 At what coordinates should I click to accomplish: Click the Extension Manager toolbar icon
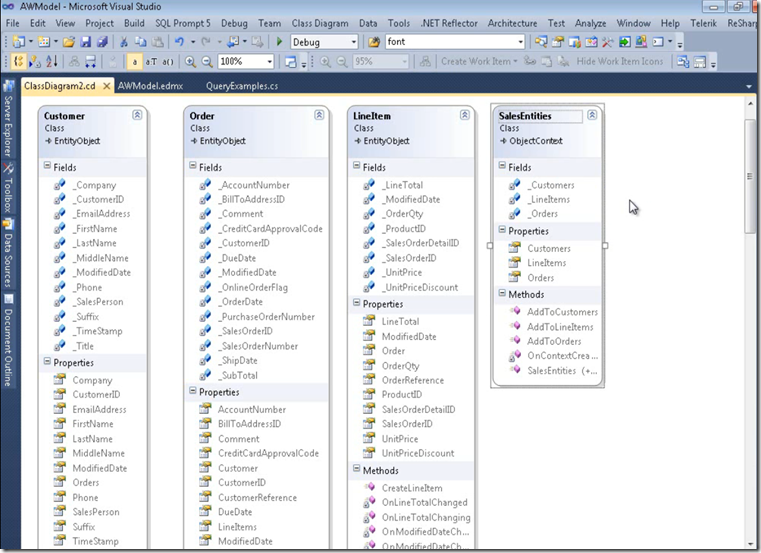[641, 42]
